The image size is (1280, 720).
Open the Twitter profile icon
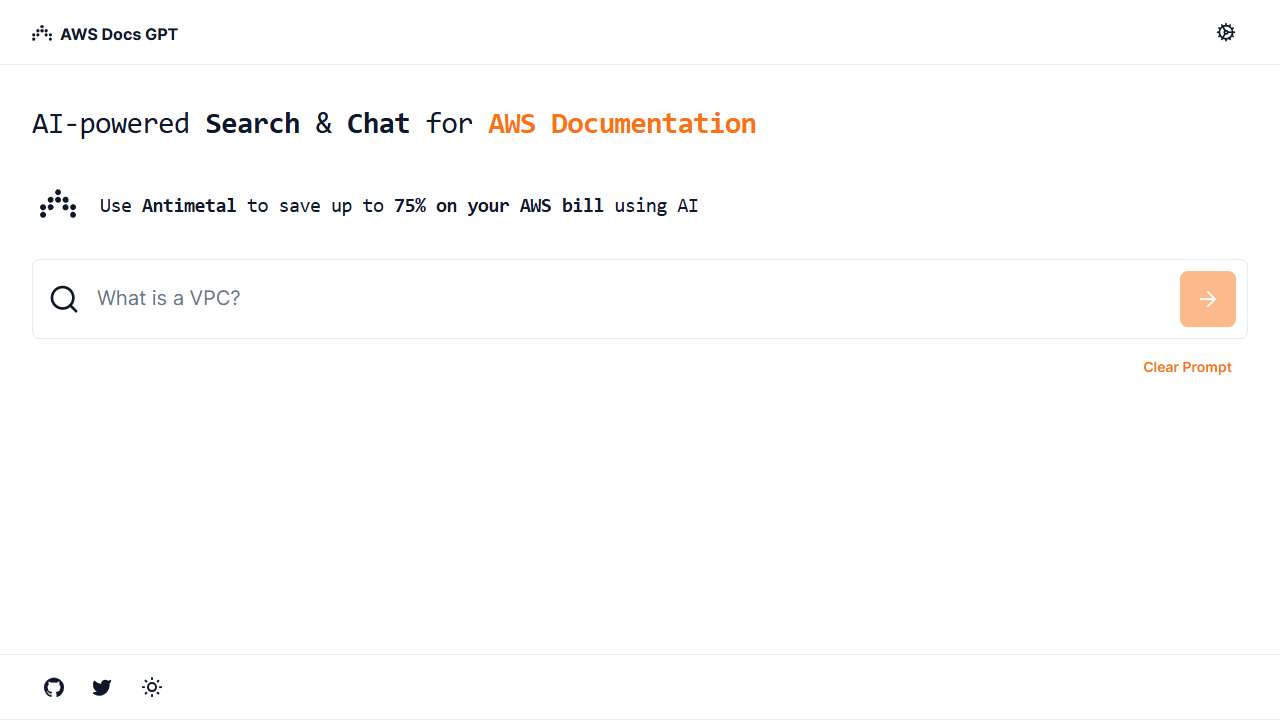101,687
